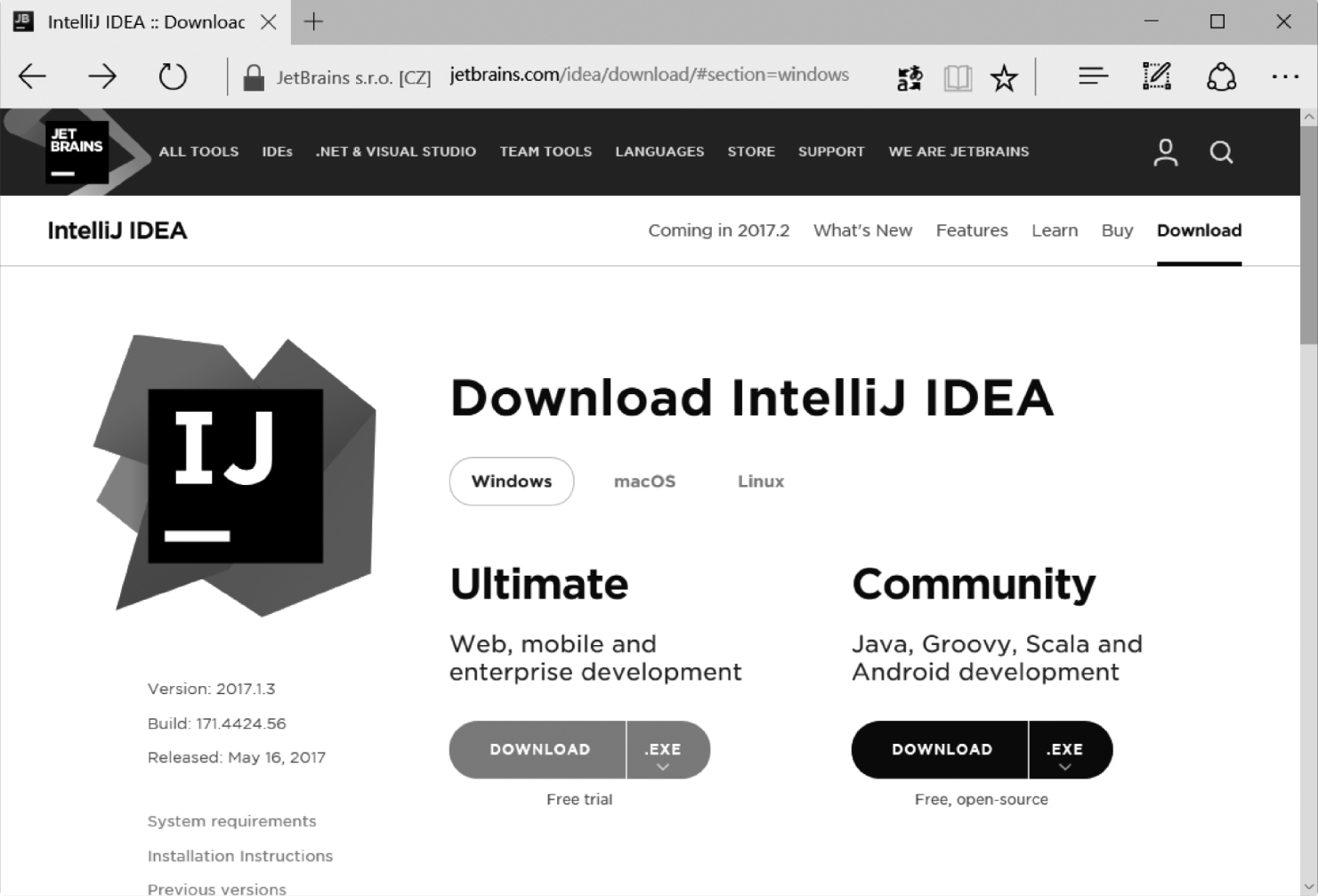Open Edge's more actions ellipsis menu
Viewport: 1318px width, 896px height.
pos(1285,77)
